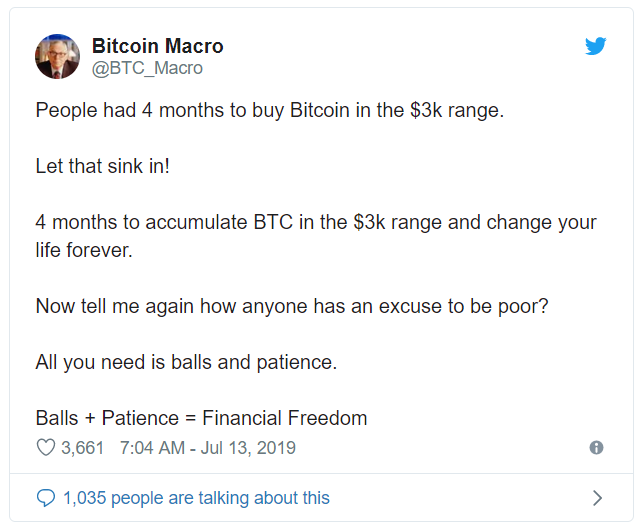
Task: View 1,035 people are talking about this
Action: point(196,498)
